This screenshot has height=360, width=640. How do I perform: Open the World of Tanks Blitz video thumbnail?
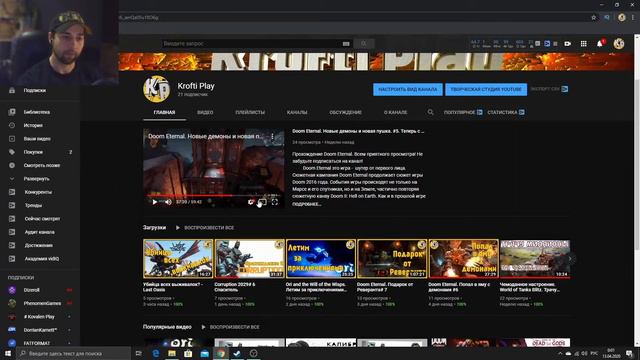[535, 259]
